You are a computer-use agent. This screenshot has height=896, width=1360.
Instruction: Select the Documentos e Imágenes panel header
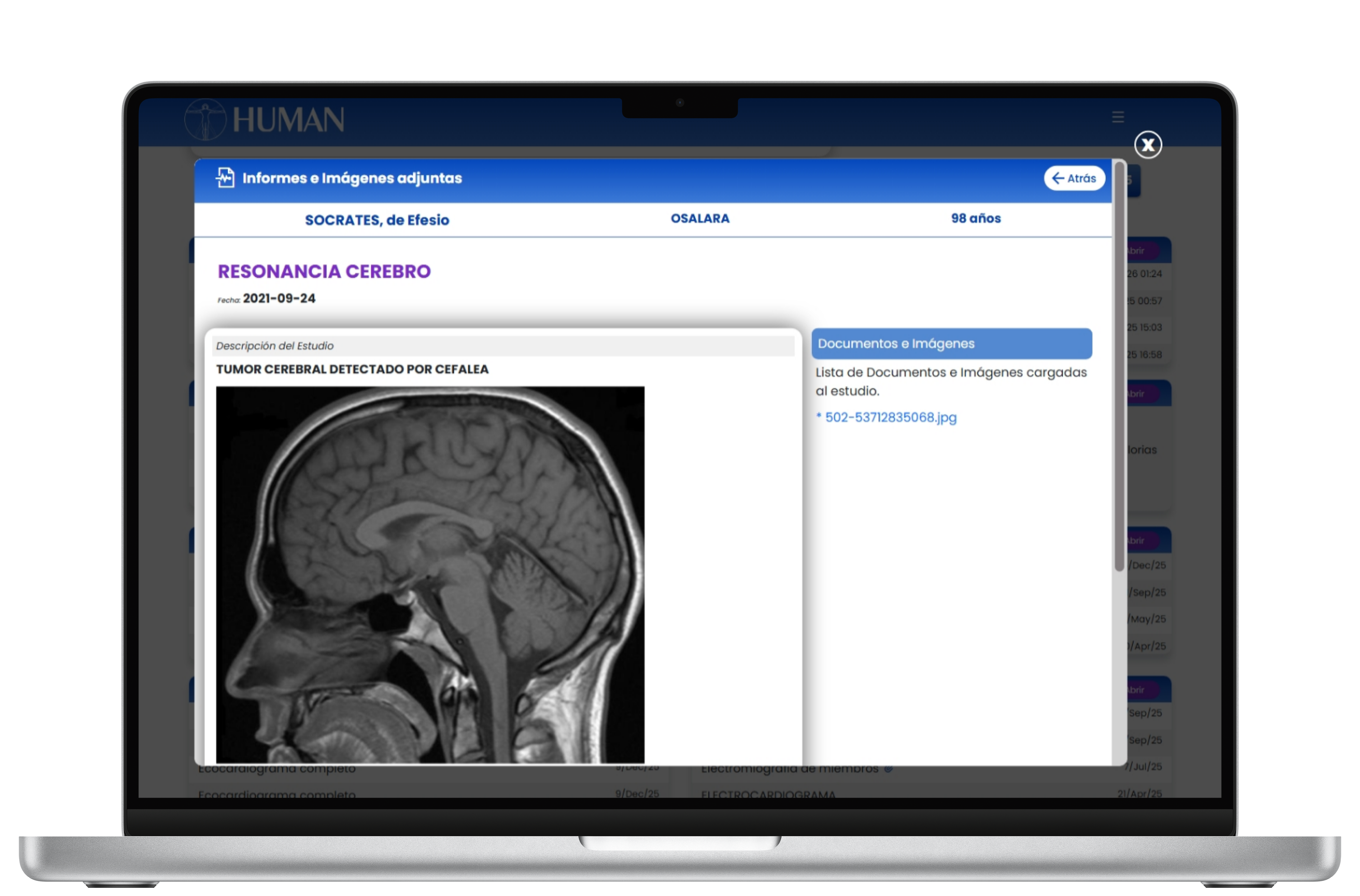951,343
